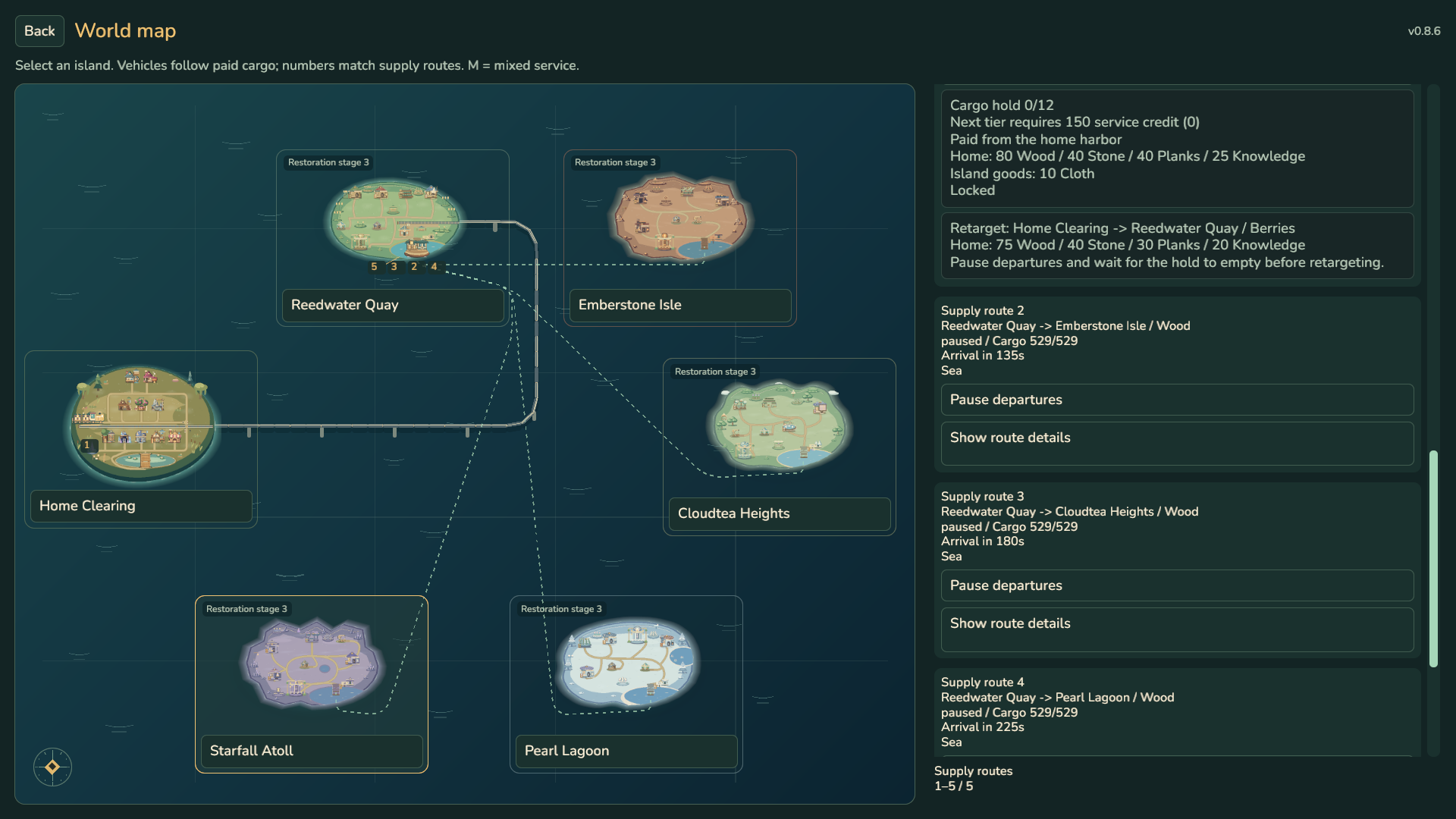Click the Cloudtea Heights name label
Screen dimensions: 1456x819
(780, 513)
